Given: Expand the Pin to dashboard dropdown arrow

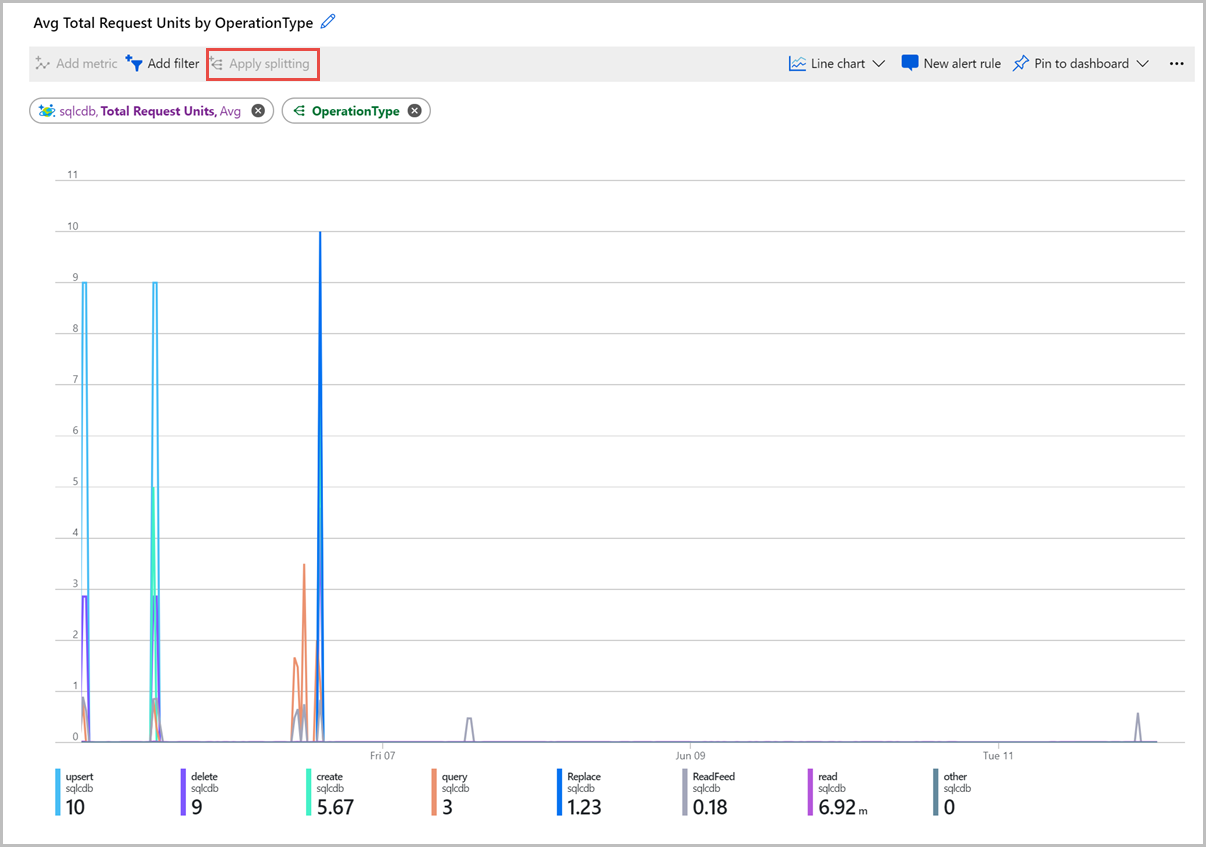Looking at the screenshot, I should point(1143,63).
